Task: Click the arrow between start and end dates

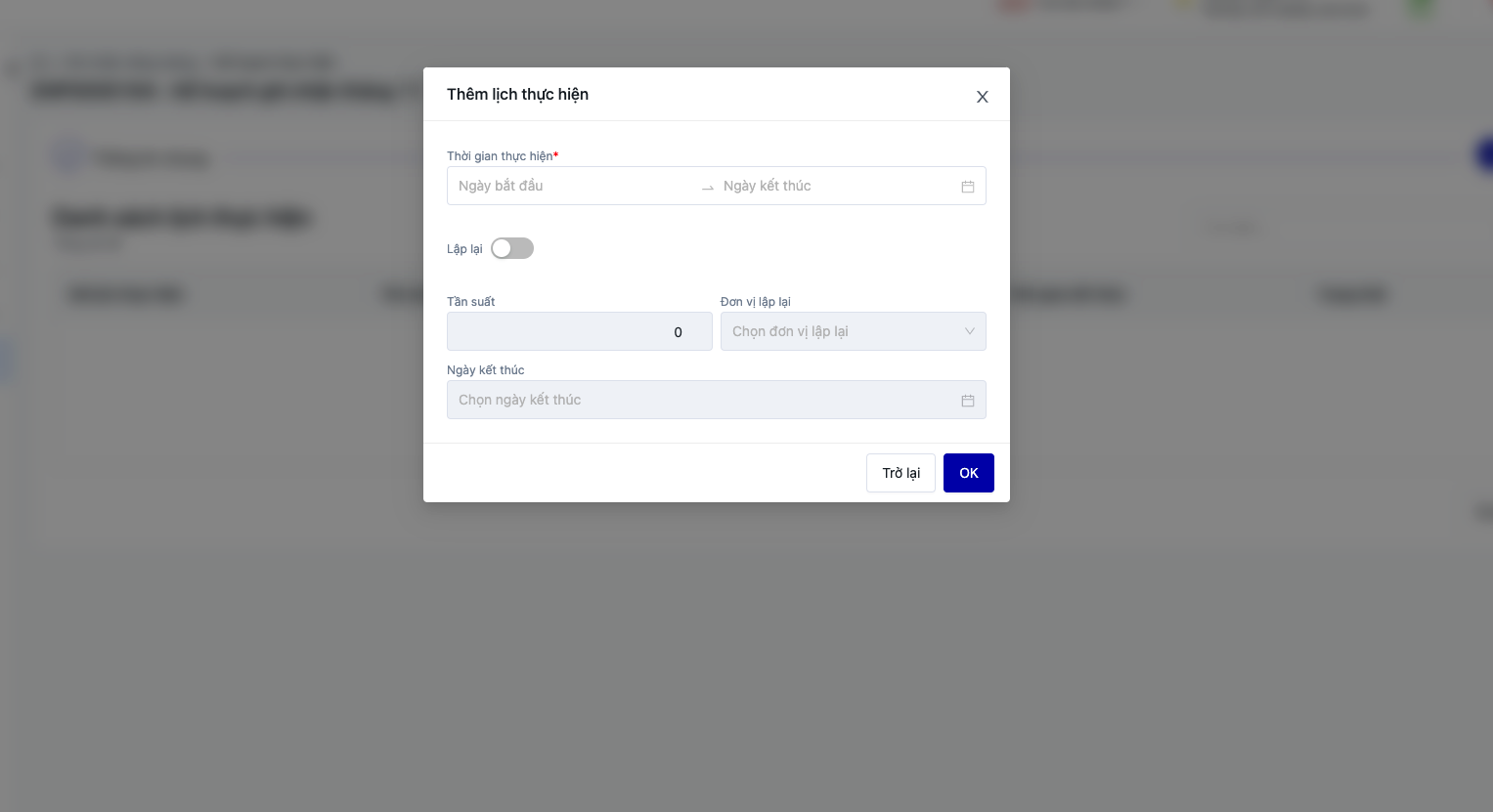Action: (x=708, y=187)
